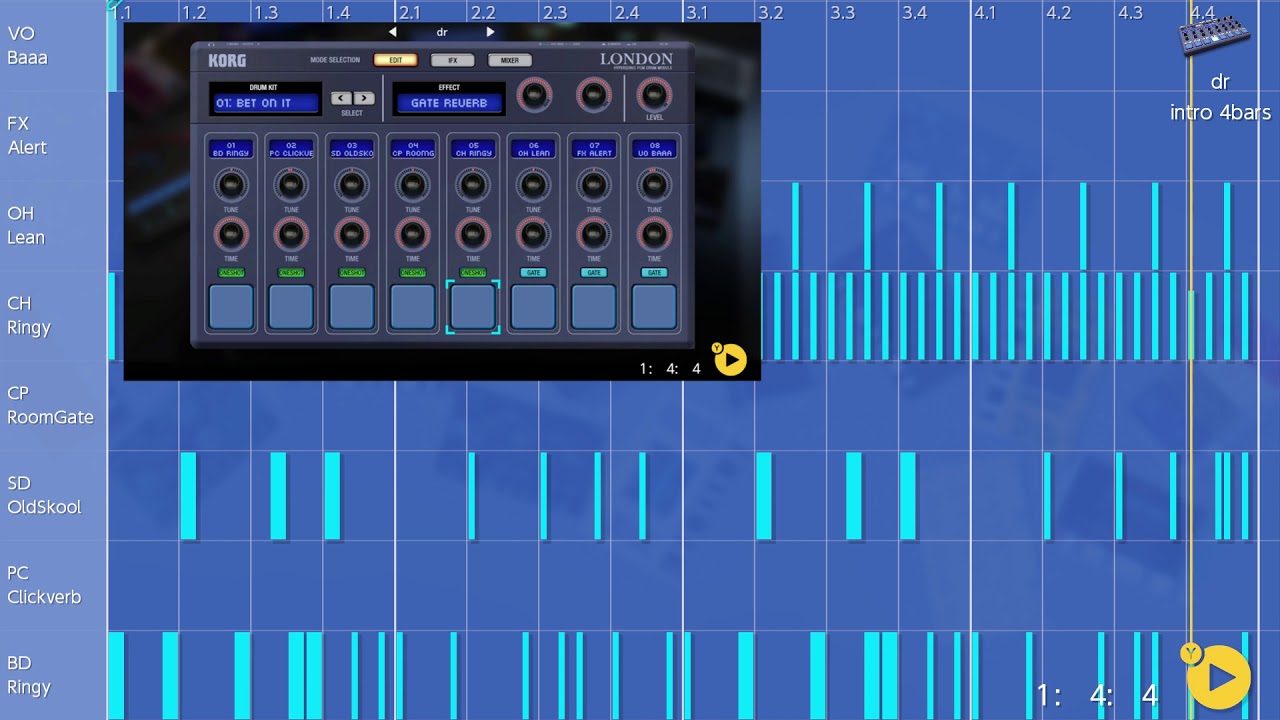
Task: Click the TIME knob for channel 07
Action: coord(594,235)
